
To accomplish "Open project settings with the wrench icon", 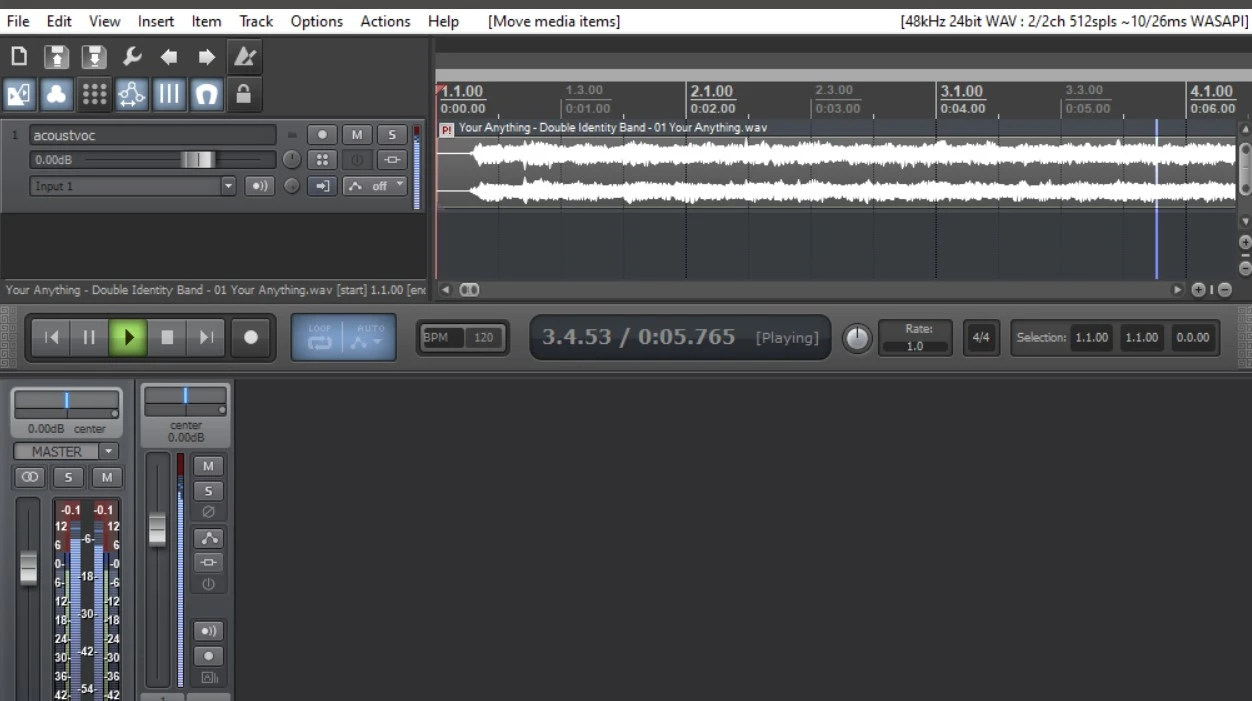I will (132, 57).
